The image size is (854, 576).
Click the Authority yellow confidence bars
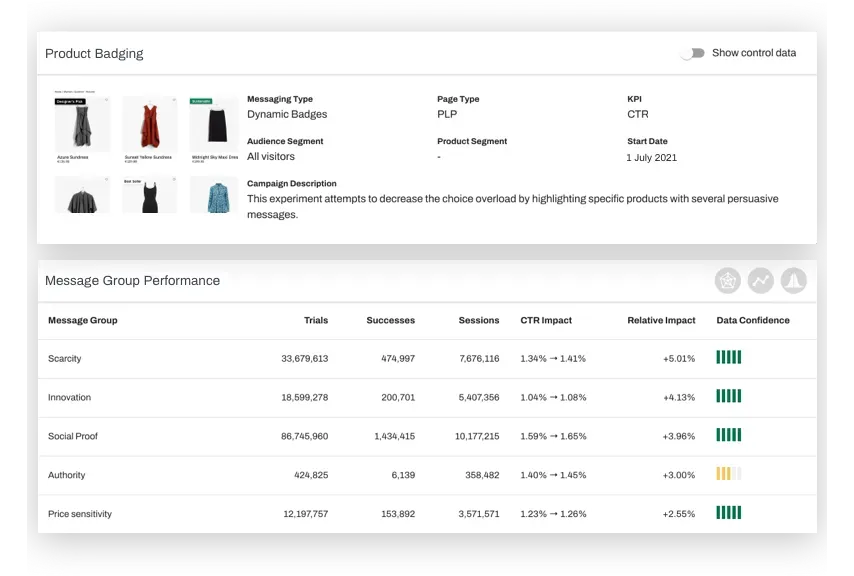pyautogui.click(x=729, y=474)
